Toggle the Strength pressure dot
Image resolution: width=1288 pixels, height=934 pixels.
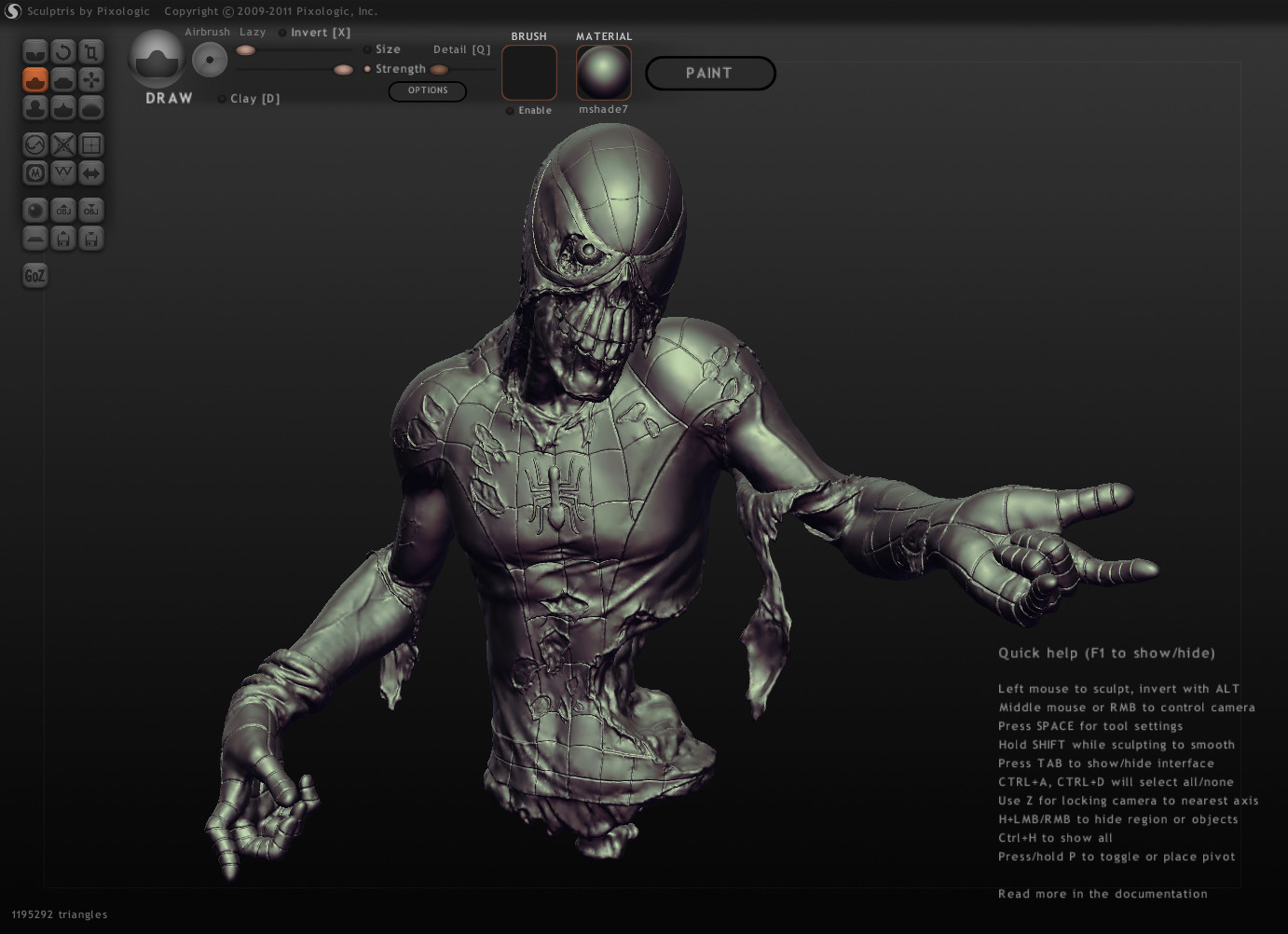tap(367, 69)
